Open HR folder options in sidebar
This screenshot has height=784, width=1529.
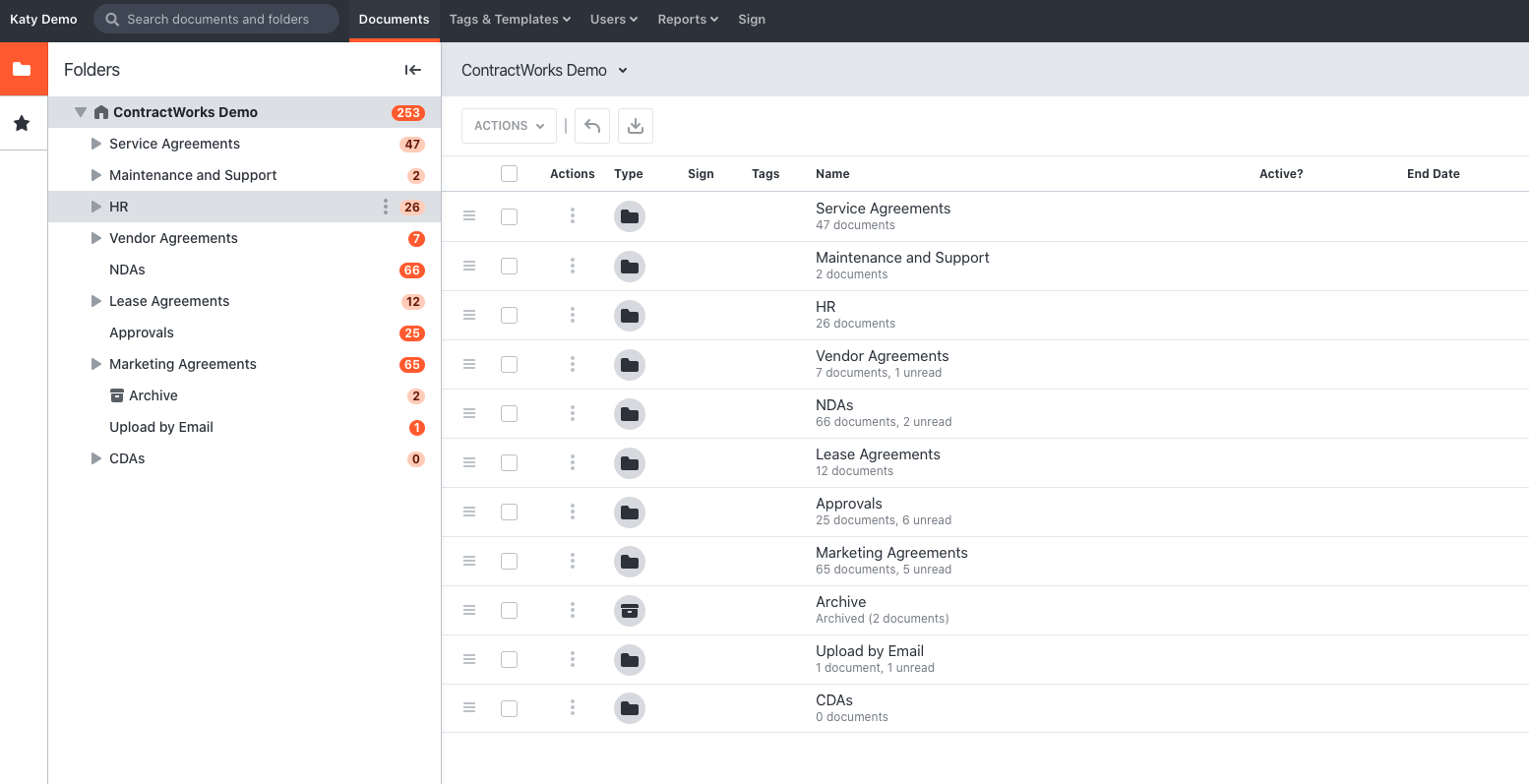[x=385, y=207]
